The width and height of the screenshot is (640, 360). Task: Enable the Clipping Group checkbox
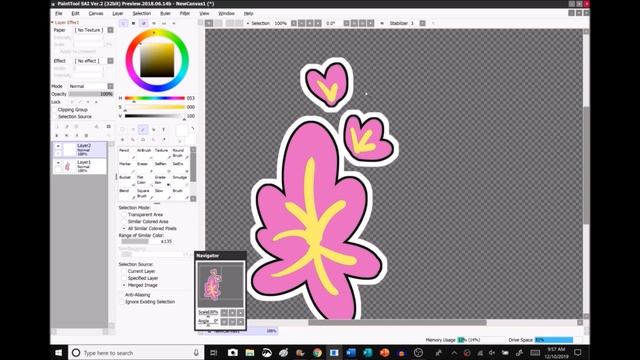[x=70, y=109]
